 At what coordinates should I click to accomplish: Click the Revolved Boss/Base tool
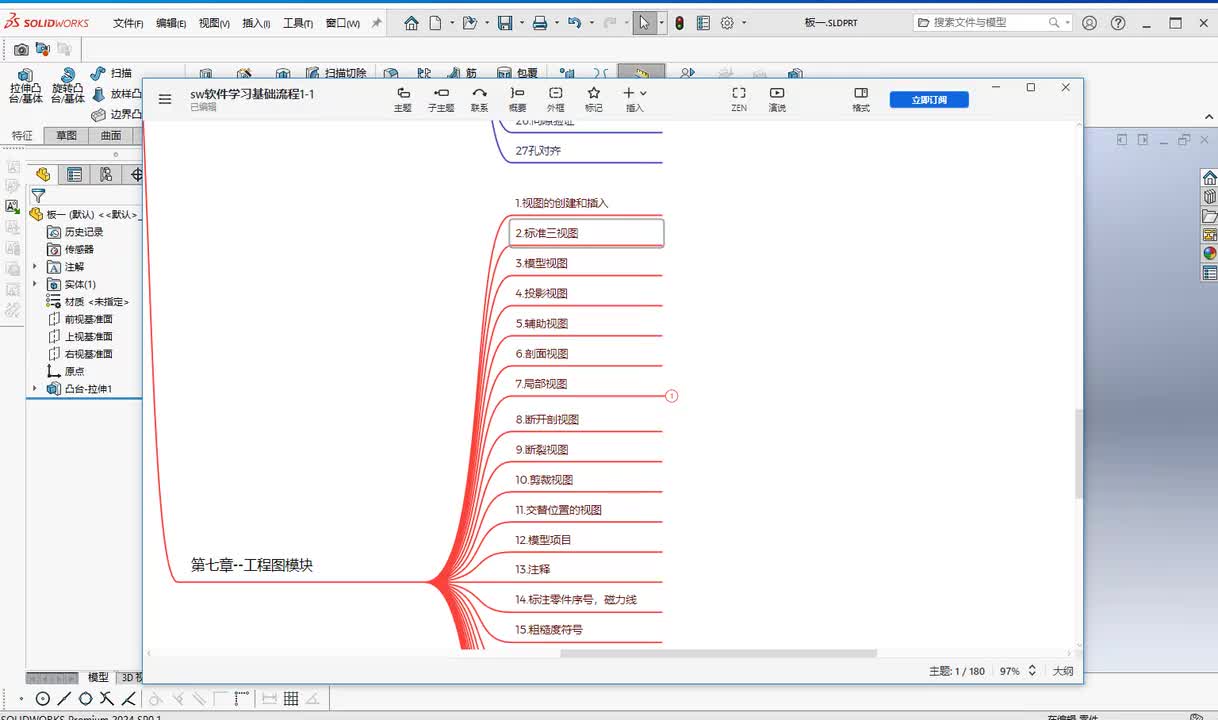point(67,86)
